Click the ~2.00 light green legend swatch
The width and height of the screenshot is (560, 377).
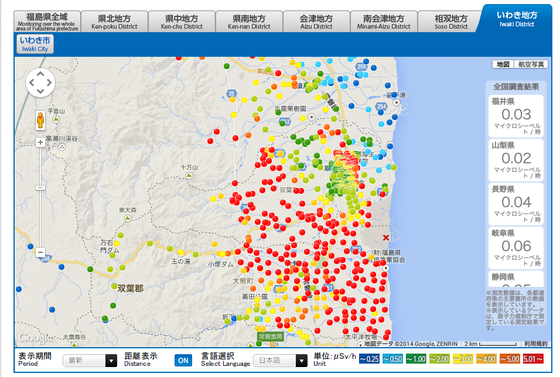click(x=439, y=358)
